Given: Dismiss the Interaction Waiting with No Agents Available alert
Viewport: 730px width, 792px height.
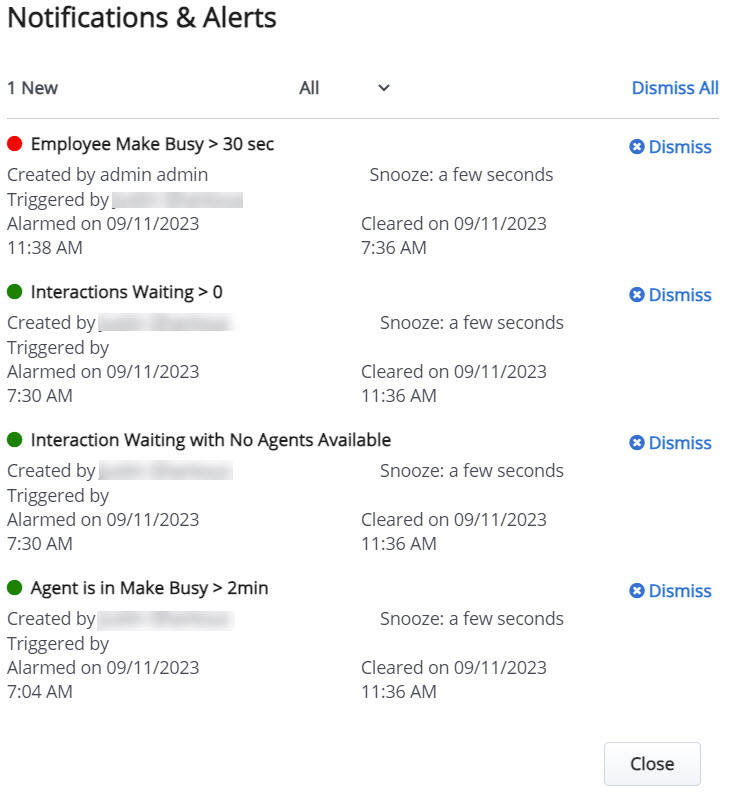Looking at the screenshot, I should coord(670,443).
